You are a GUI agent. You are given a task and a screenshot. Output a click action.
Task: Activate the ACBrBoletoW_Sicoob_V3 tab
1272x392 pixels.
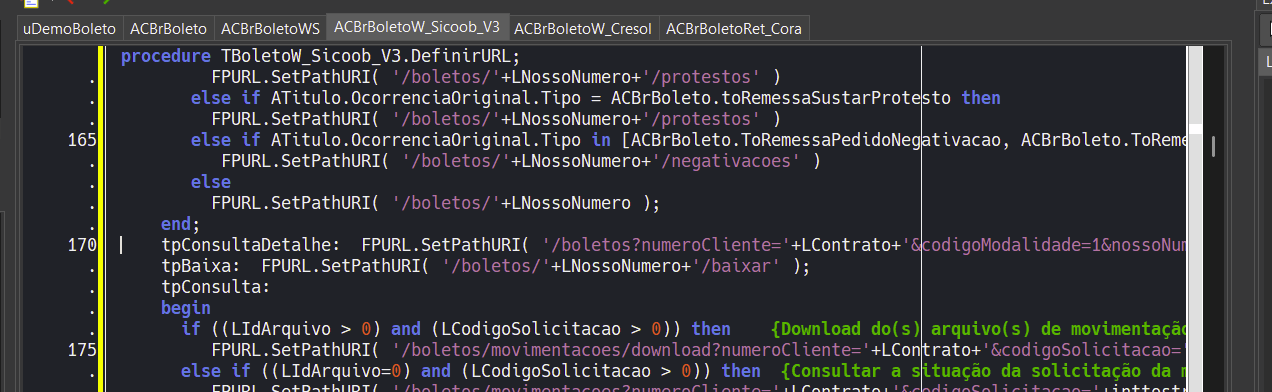click(x=418, y=27)
